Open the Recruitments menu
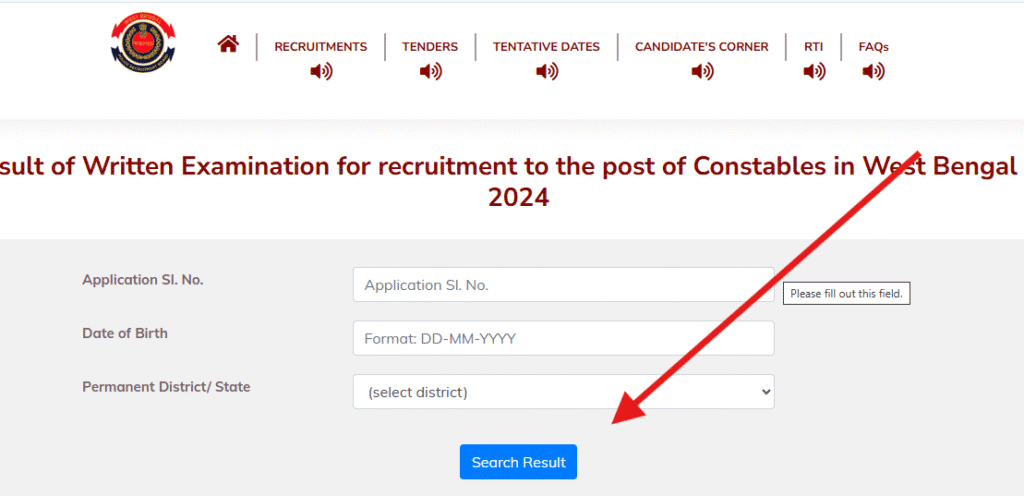The image size is (1024, 496). pyautogui.click(x=320, y=46)
